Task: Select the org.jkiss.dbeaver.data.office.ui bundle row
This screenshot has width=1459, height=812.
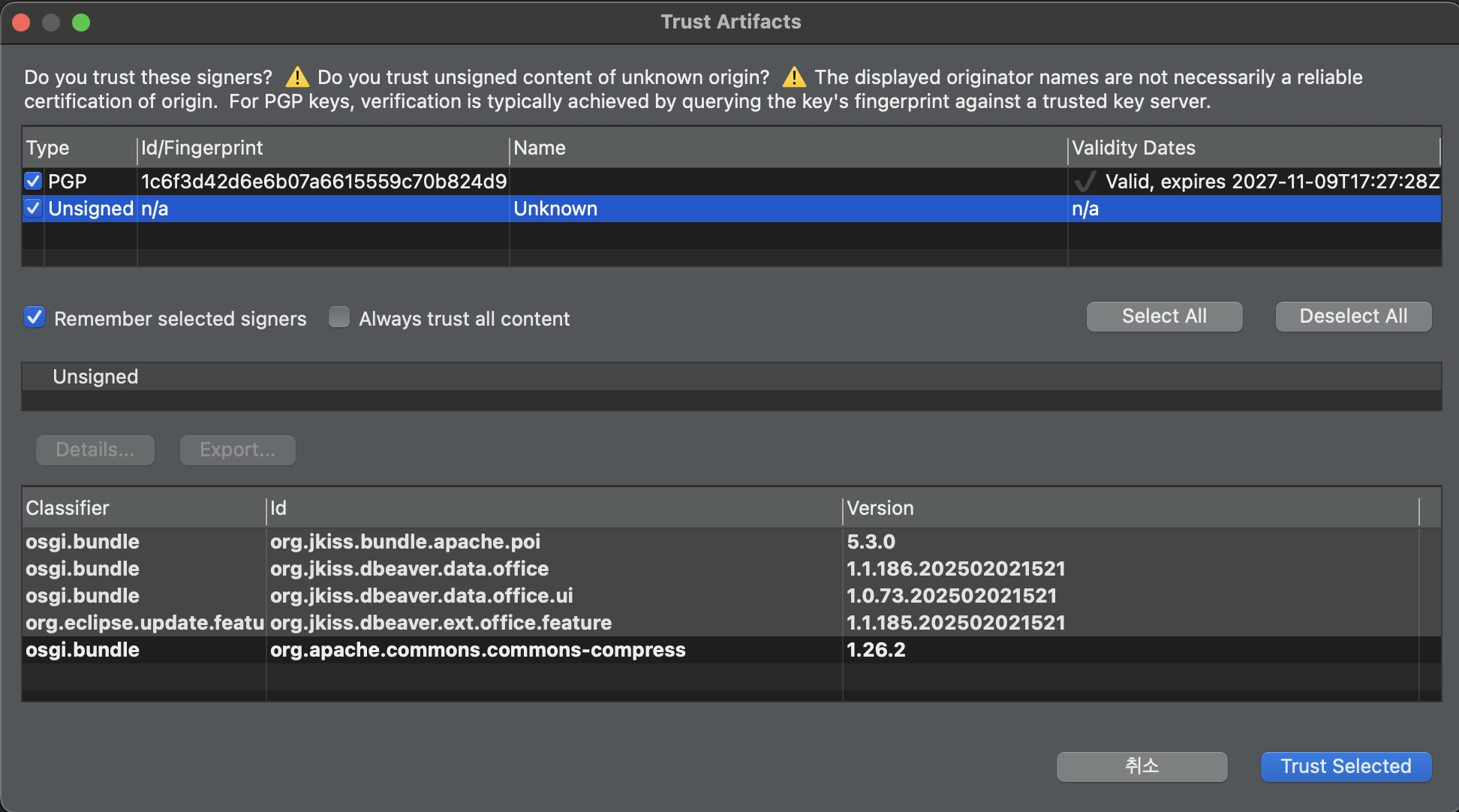Action: click(x=421, y=596)
